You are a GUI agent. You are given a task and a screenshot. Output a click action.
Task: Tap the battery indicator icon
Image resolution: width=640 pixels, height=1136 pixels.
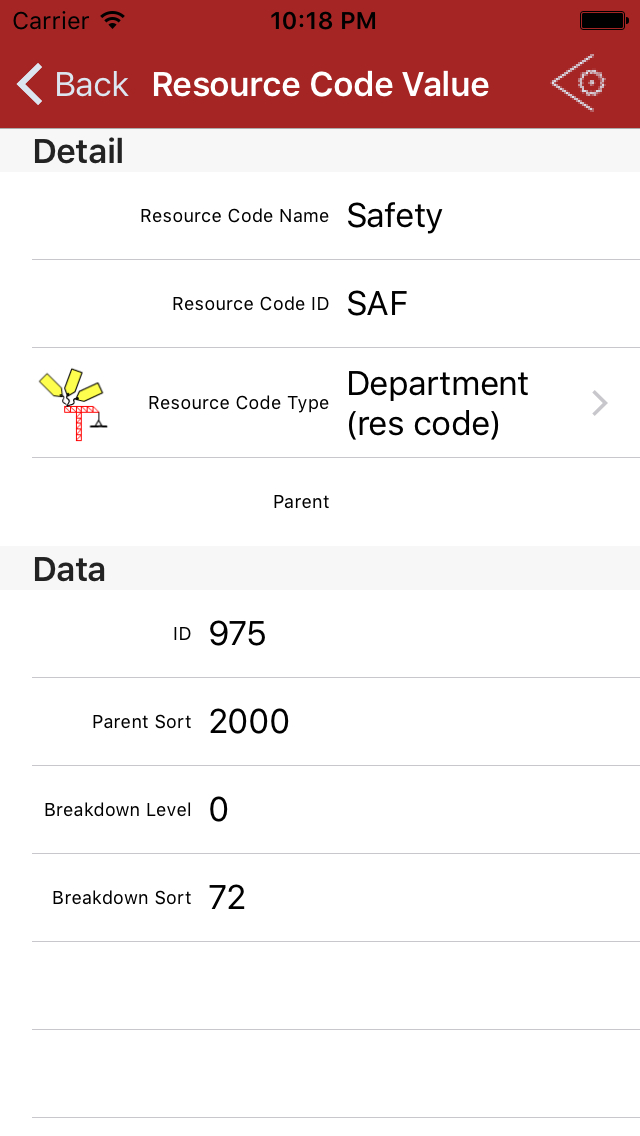(x=603, y=20)
